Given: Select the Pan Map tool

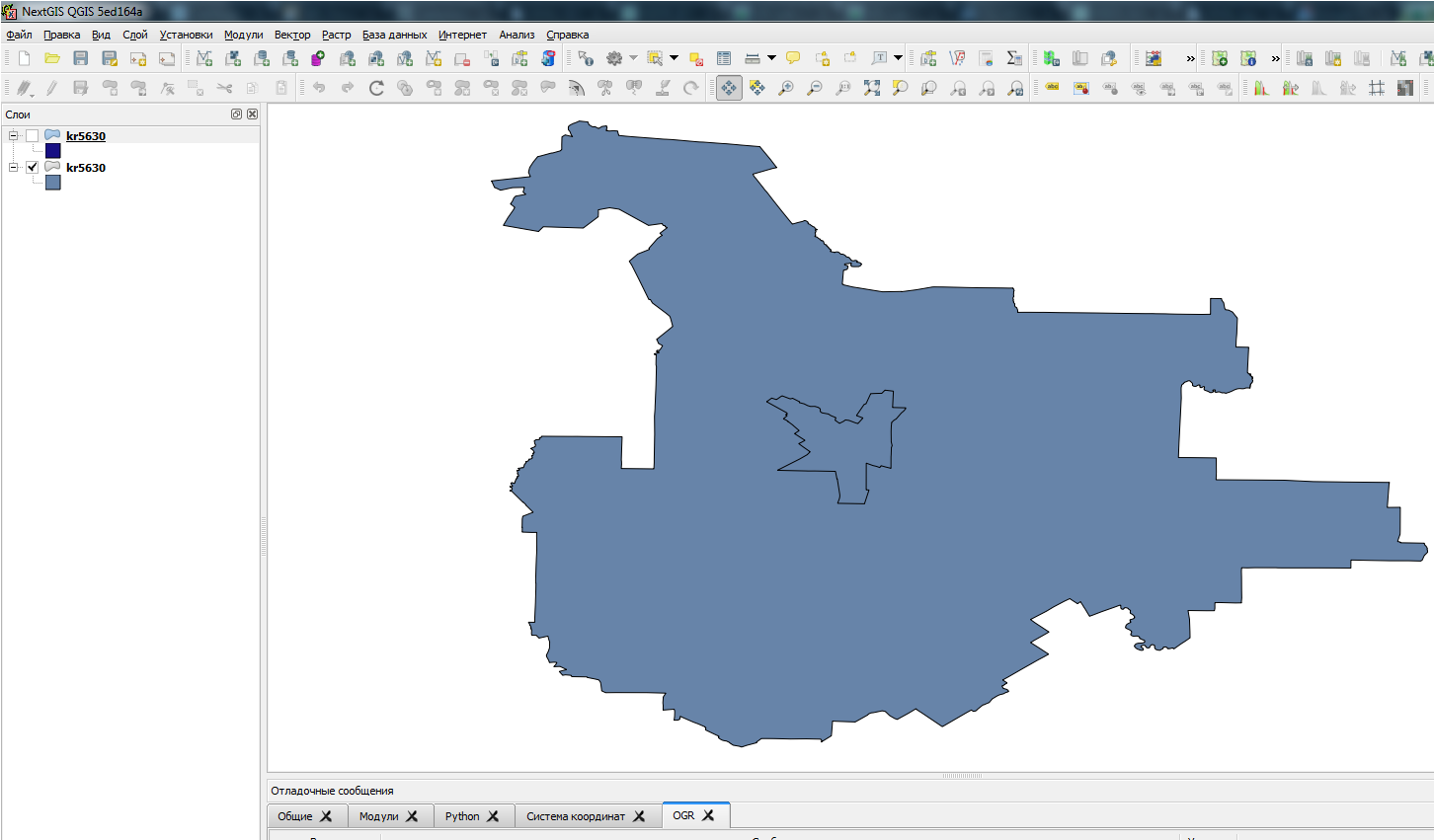Looking at the screenshot, I should (x=729, y=88).
